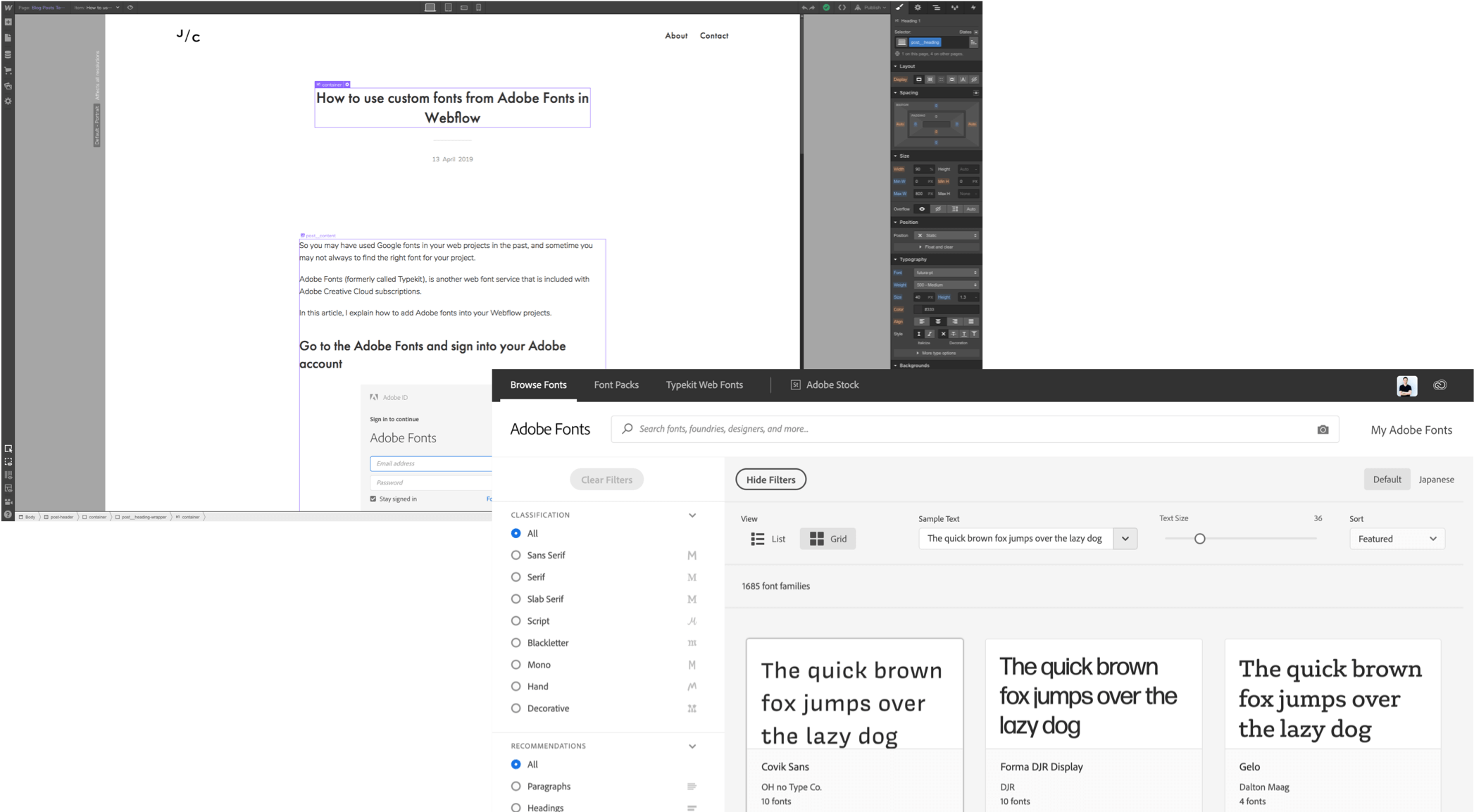Click the Clear Filters button
The height and width of the screenshot is (812, 1474).
point(606,480)
